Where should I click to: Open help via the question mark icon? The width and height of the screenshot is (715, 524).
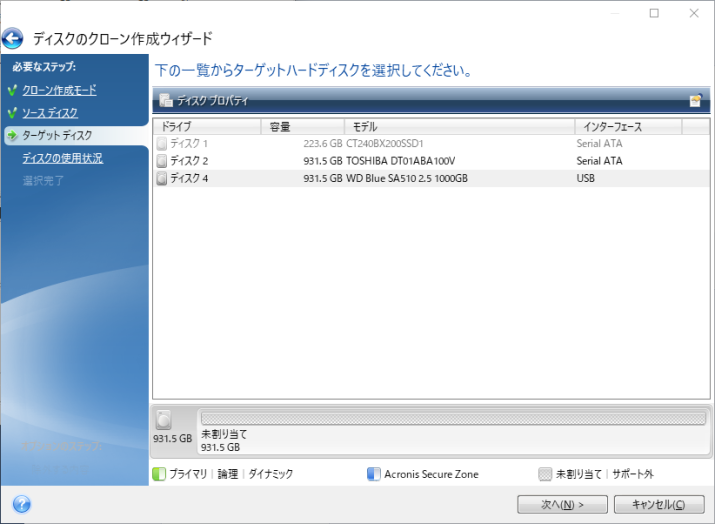(x=21, y=504)
